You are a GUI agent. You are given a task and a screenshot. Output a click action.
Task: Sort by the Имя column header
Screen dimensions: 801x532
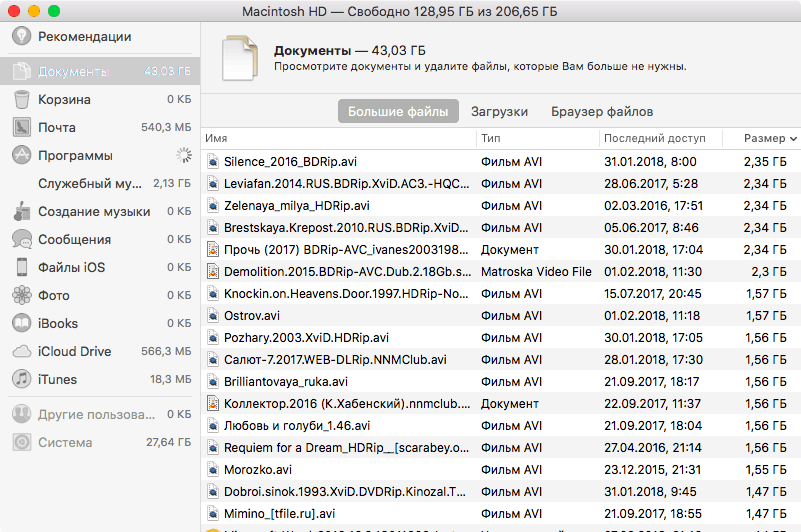pos(339,138)
